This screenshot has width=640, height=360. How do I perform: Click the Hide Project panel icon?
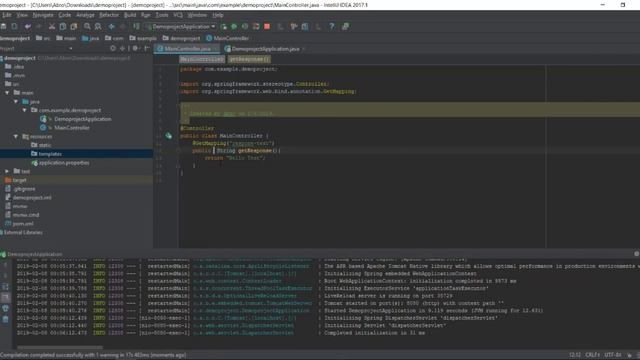pos(147,49)
